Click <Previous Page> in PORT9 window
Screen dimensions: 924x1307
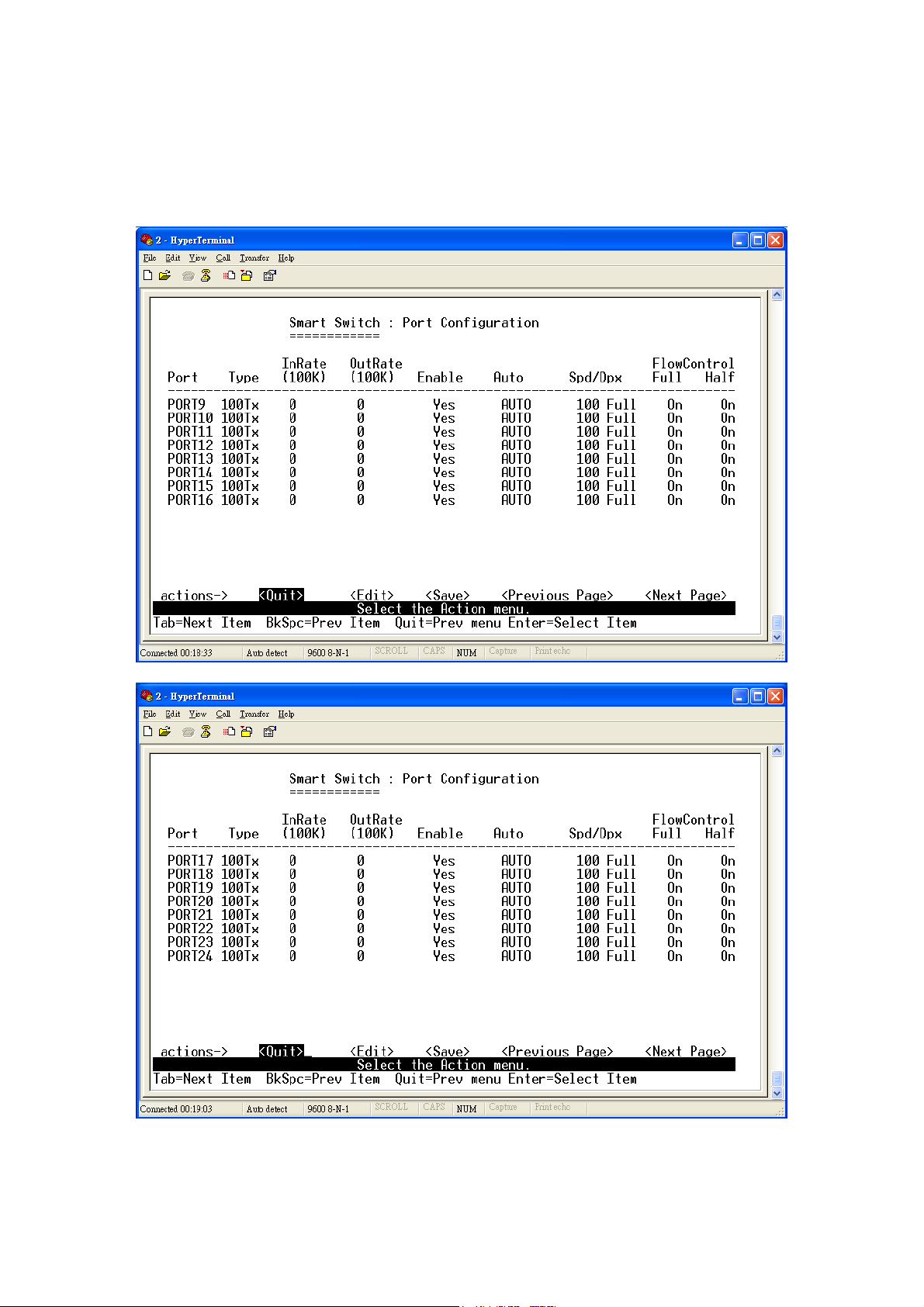pyautogui.click(x=558, y=595)
